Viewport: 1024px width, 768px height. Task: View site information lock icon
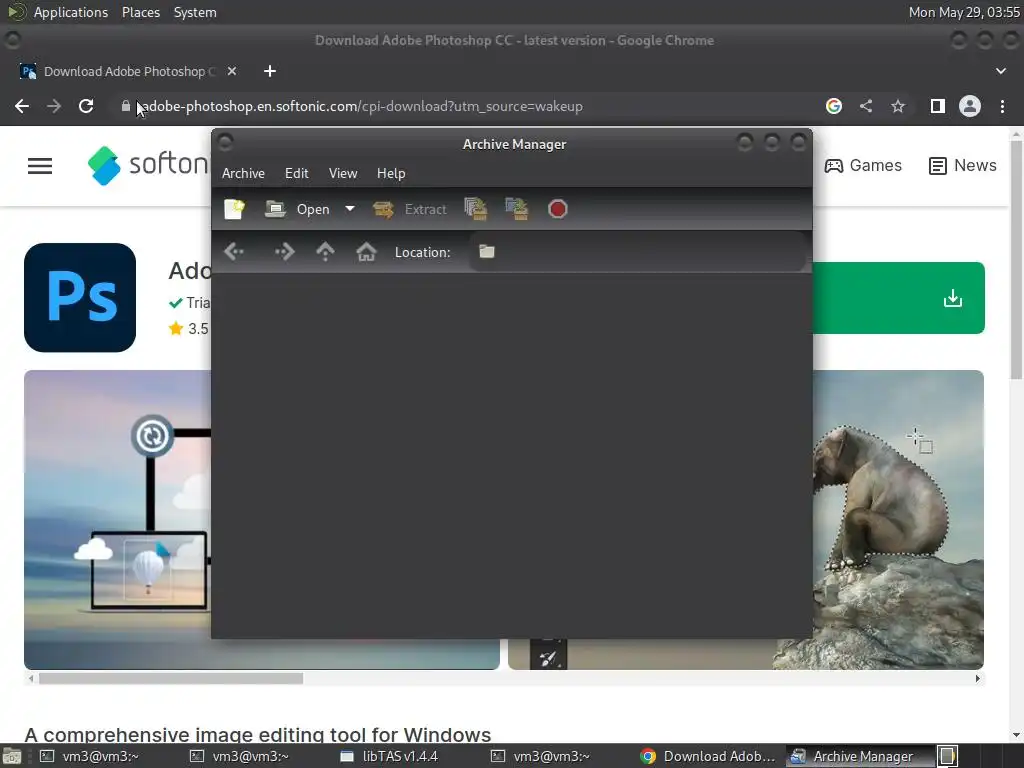[125, 106]
